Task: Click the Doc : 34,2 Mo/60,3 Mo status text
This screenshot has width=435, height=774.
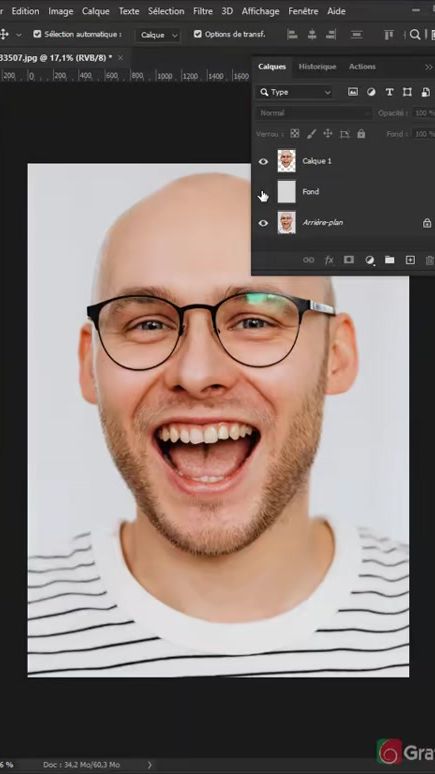Action: pyautogui.click(x=81, y=765)
